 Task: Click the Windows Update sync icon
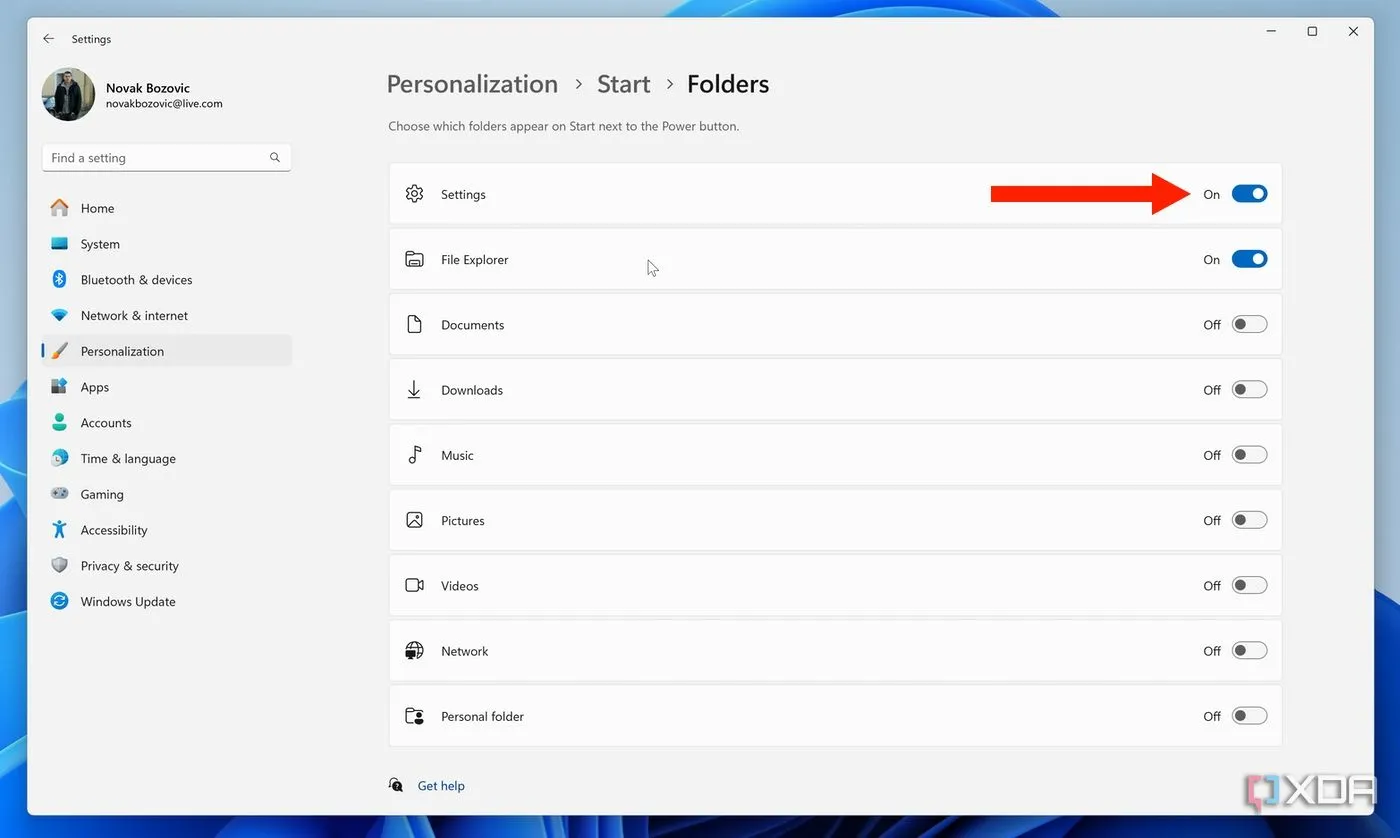pos(60,601)
